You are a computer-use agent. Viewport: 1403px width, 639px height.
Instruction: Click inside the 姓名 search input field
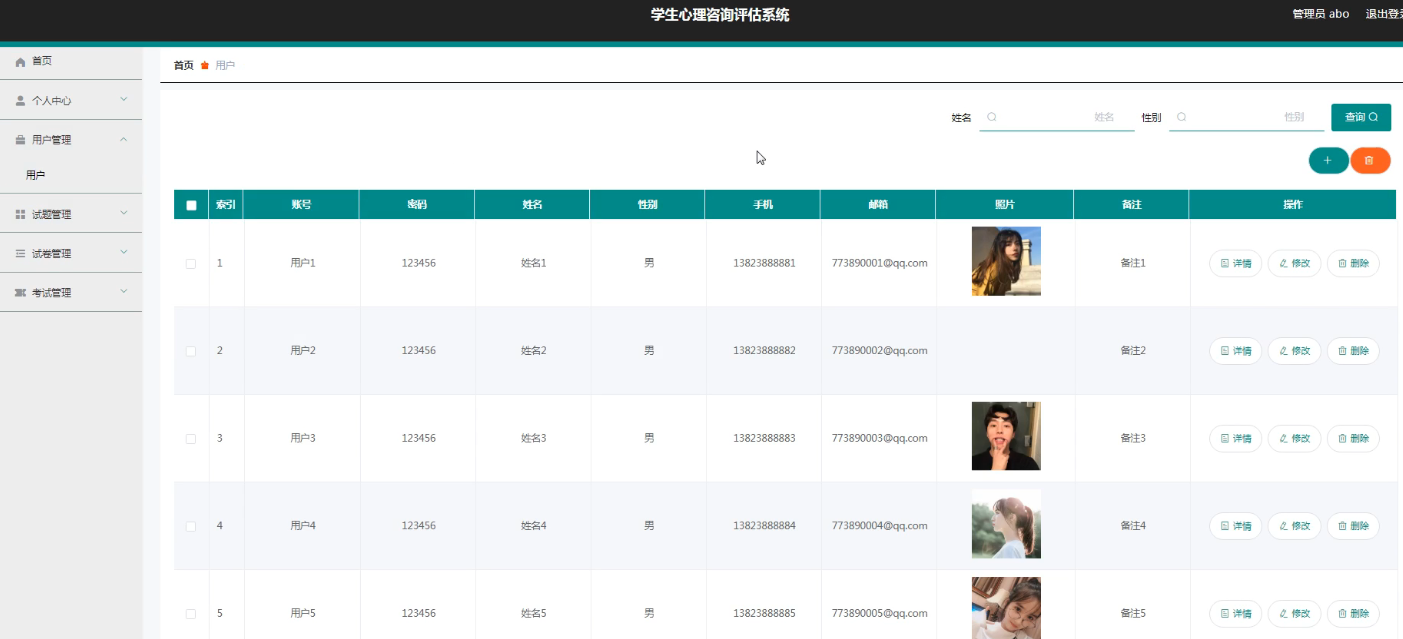[x=1057, y=117]
